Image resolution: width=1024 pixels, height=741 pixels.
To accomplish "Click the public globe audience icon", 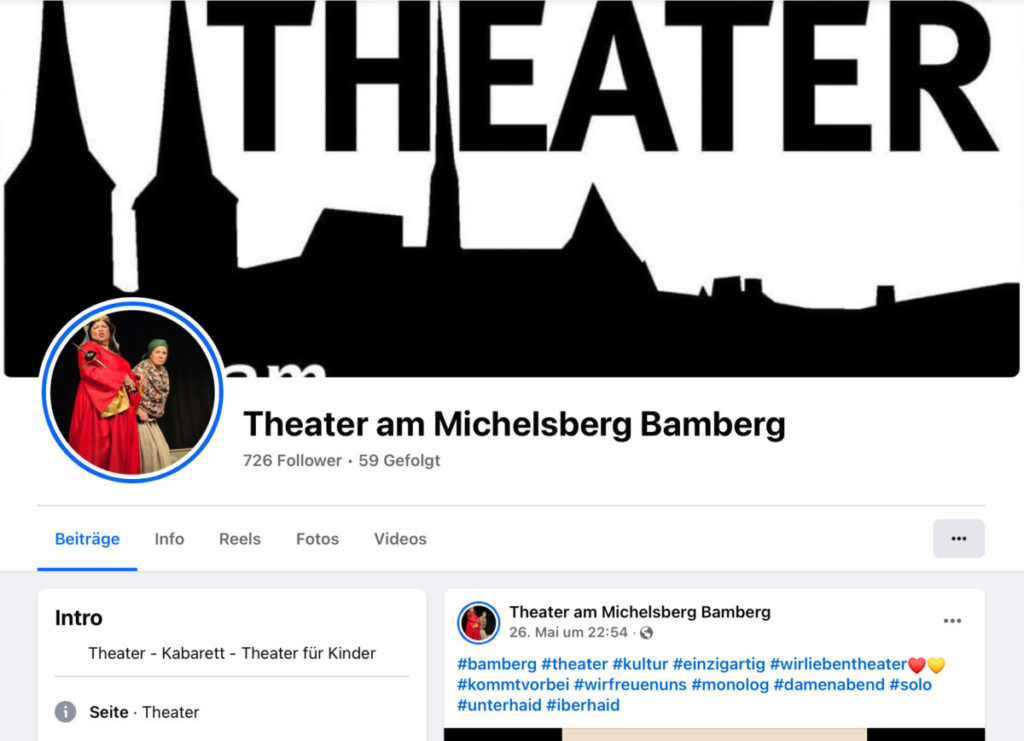I will pyautogui.click(x=647, y=633).
